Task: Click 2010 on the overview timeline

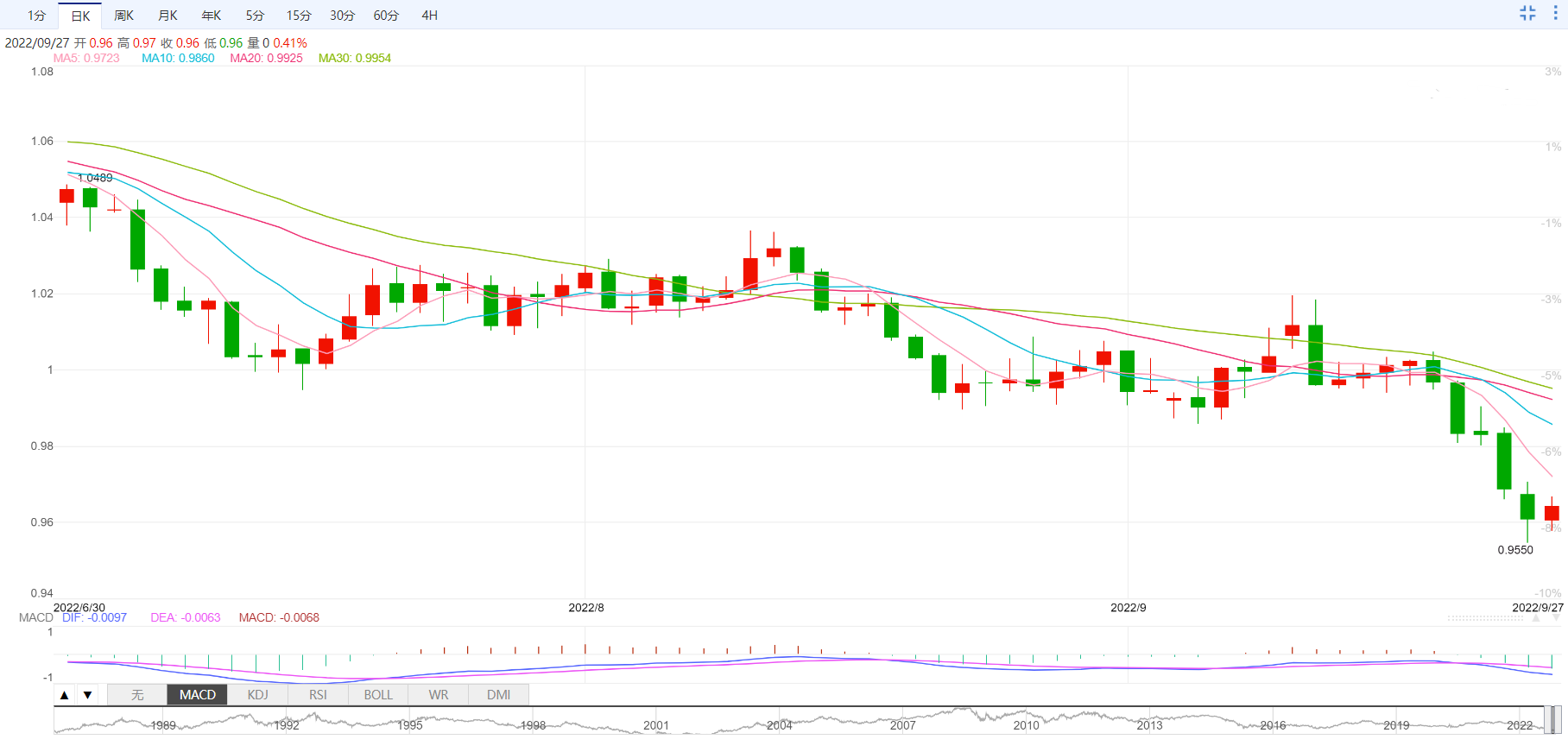Action: (1026, 725)
